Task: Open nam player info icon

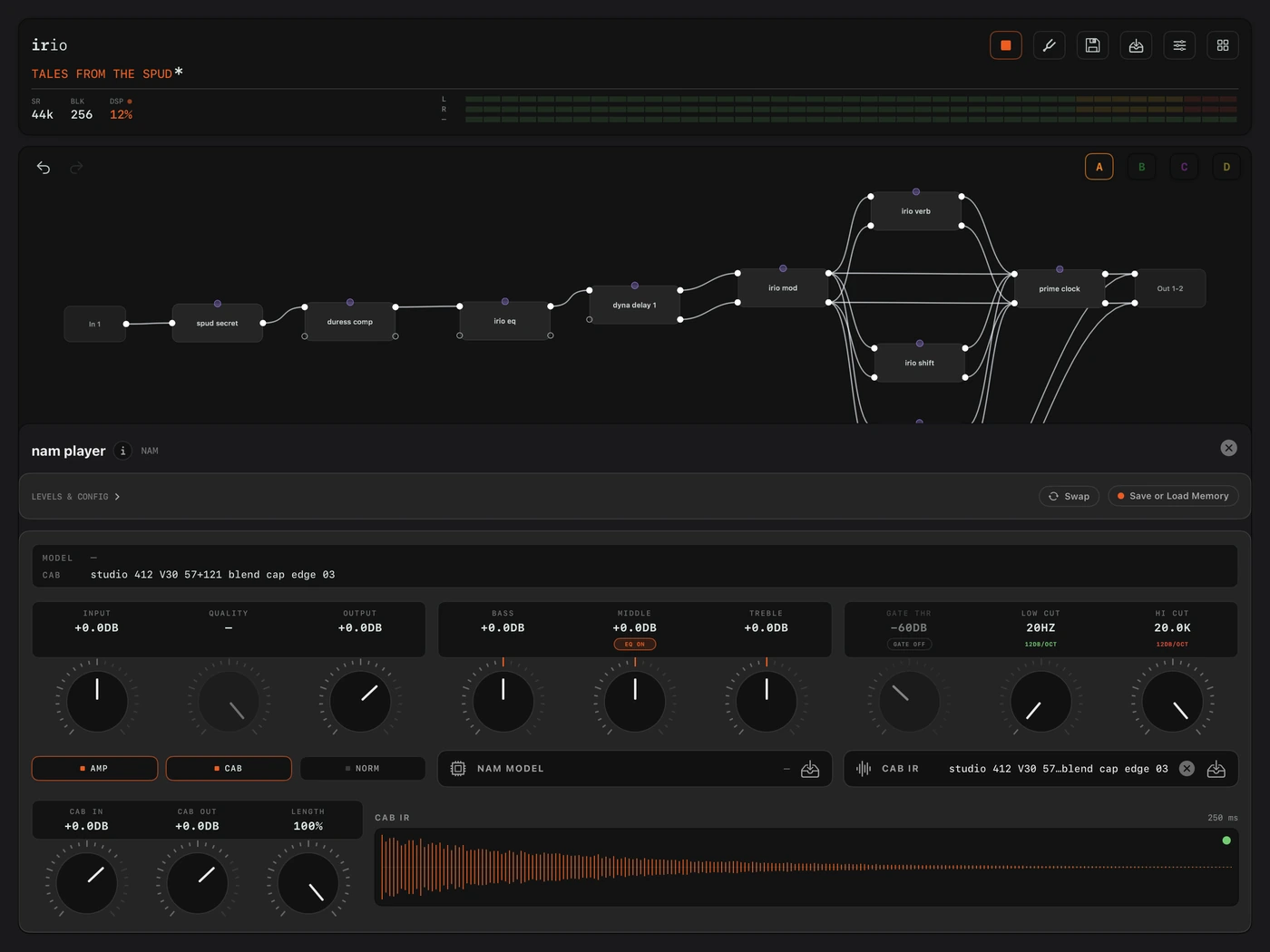Action: (x=123, y=451)
